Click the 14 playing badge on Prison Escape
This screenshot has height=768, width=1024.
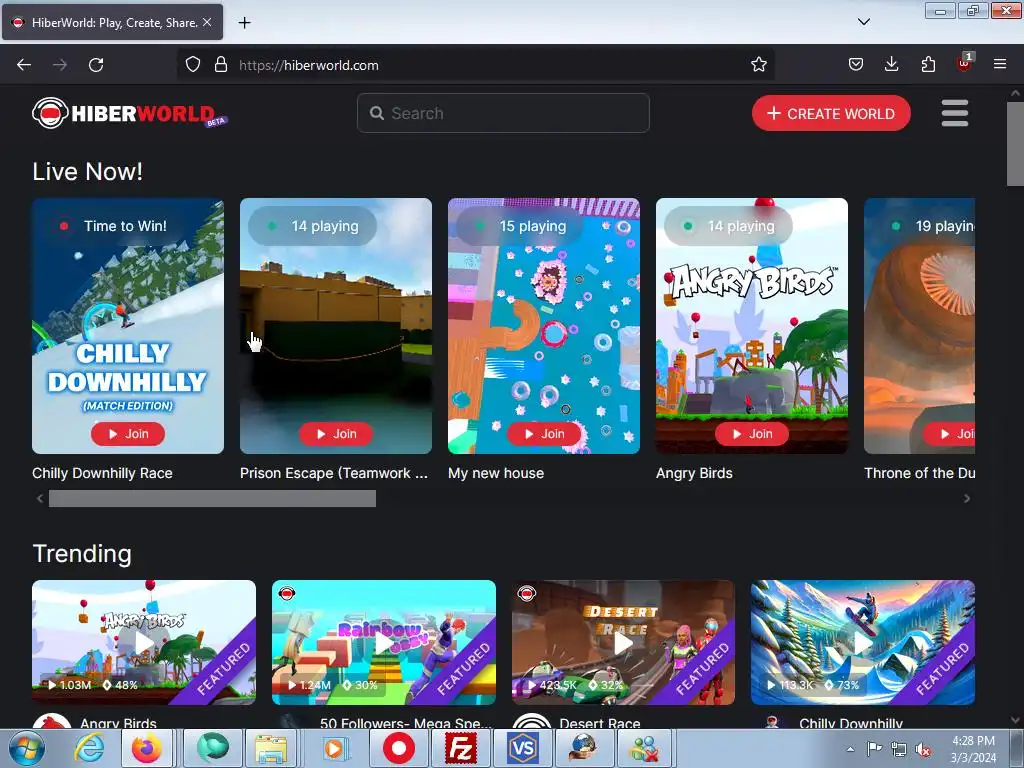[313, 226]
